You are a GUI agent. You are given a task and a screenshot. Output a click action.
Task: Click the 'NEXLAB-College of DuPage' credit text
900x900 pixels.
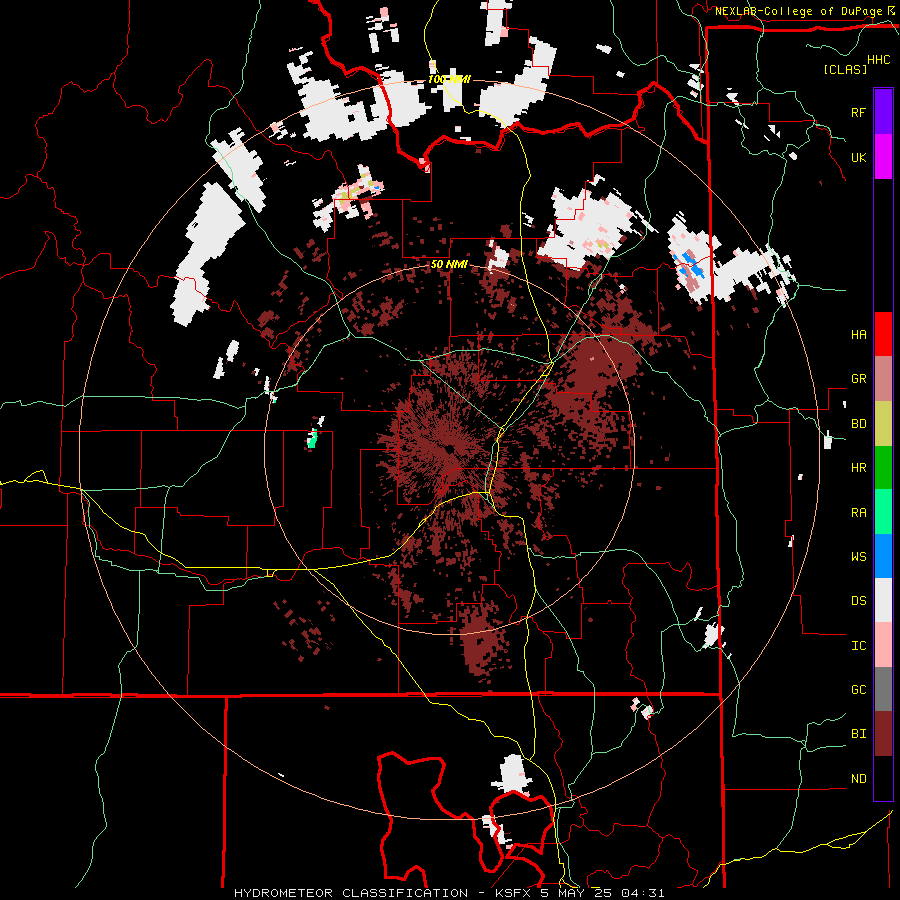tap(798, 11)
